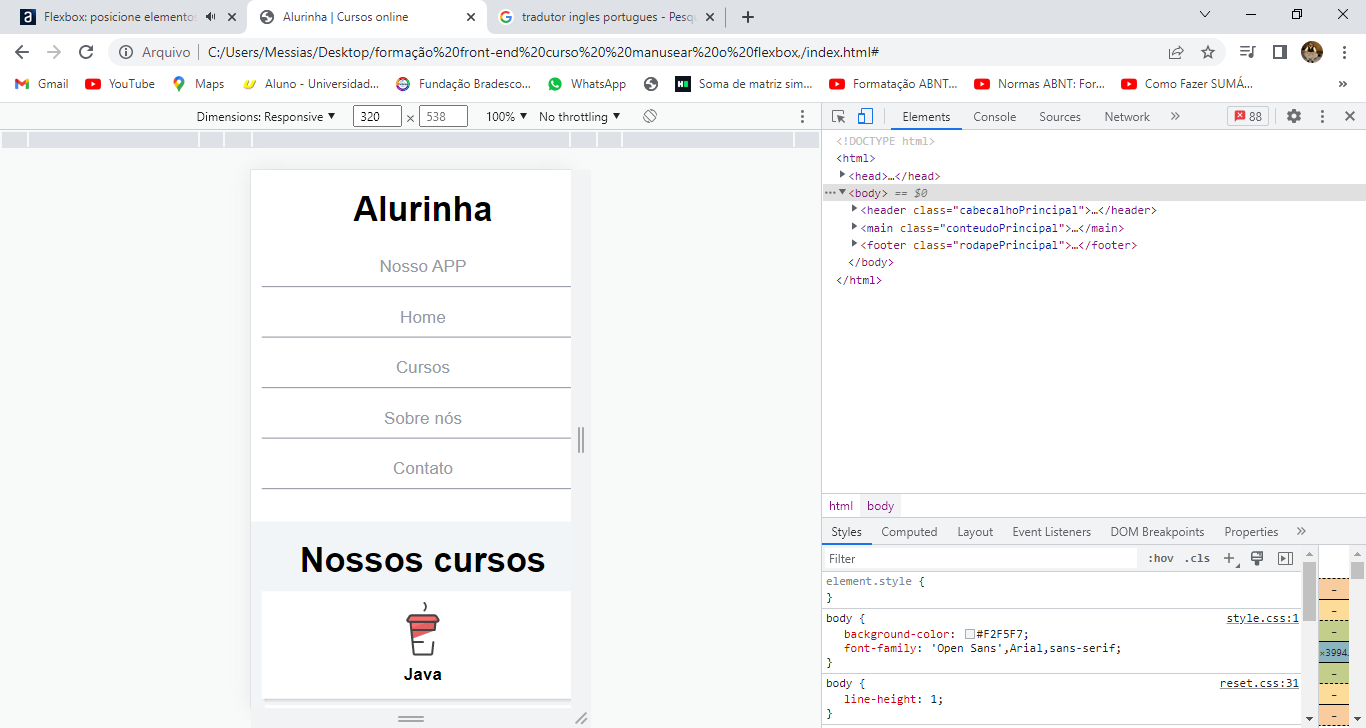Open the YouTube bookmark
1366x728 pixels.
coord(120,84)
